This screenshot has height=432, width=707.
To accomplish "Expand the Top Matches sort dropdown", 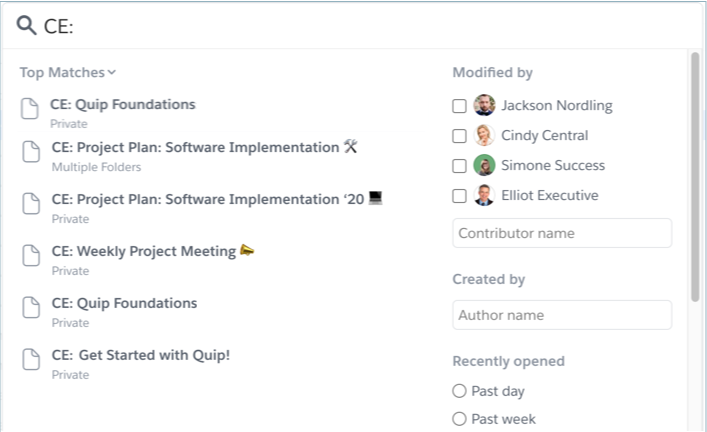I will click(x=68, y=73).
